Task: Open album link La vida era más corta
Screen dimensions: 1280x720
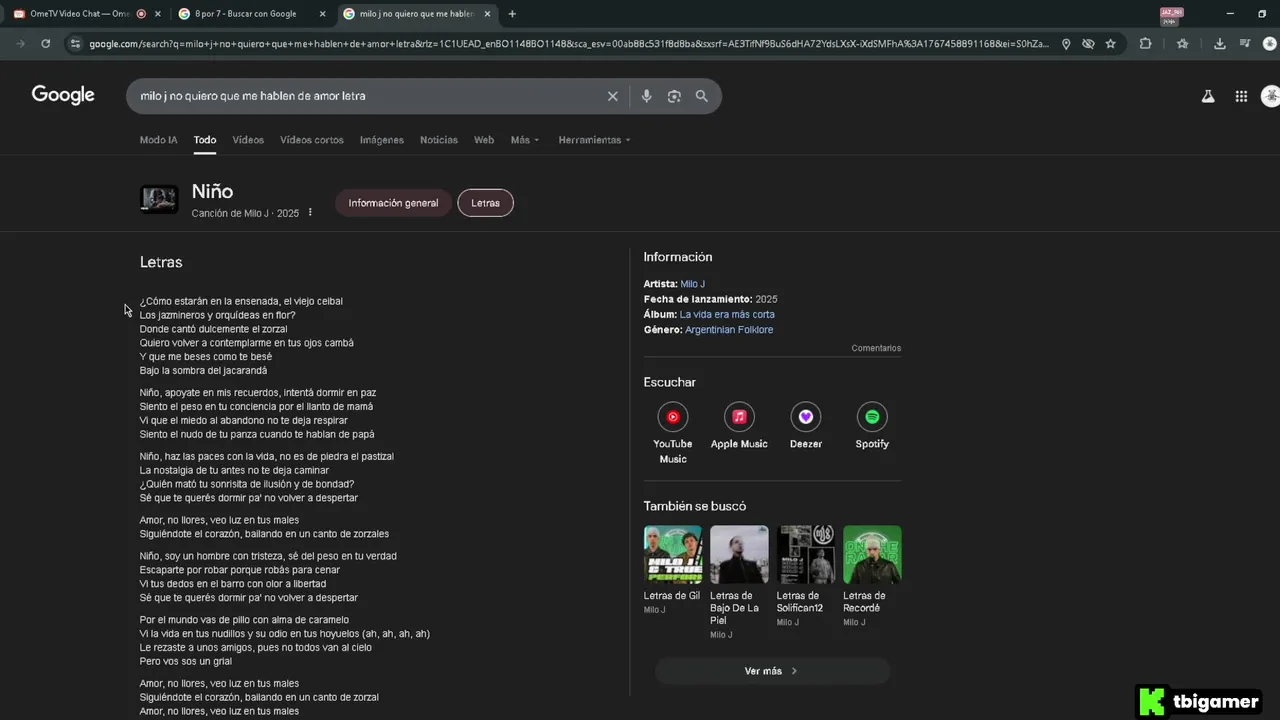Action: (727, 314)
